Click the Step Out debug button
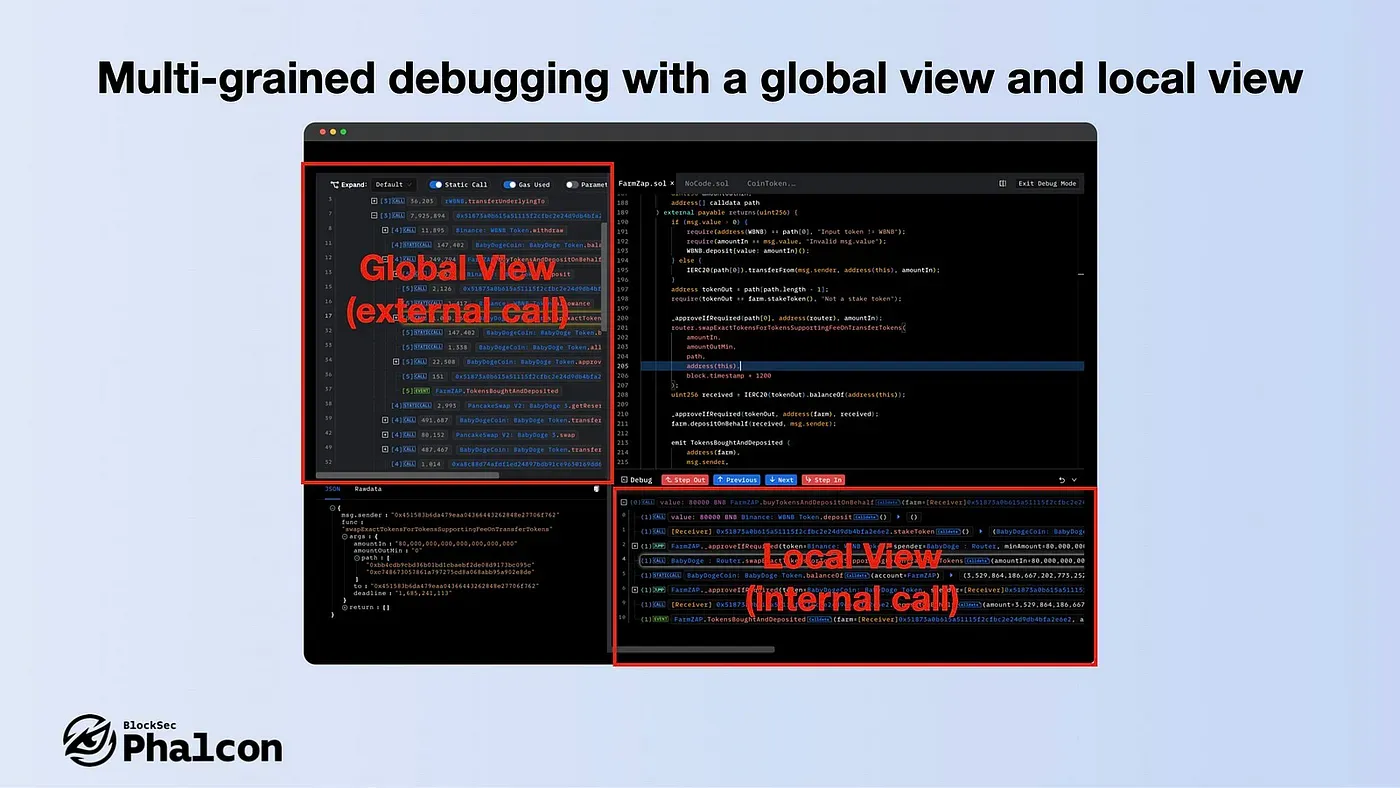This screenshot has height=788, width=1400. pyautogui.click(x=684, y=480)
